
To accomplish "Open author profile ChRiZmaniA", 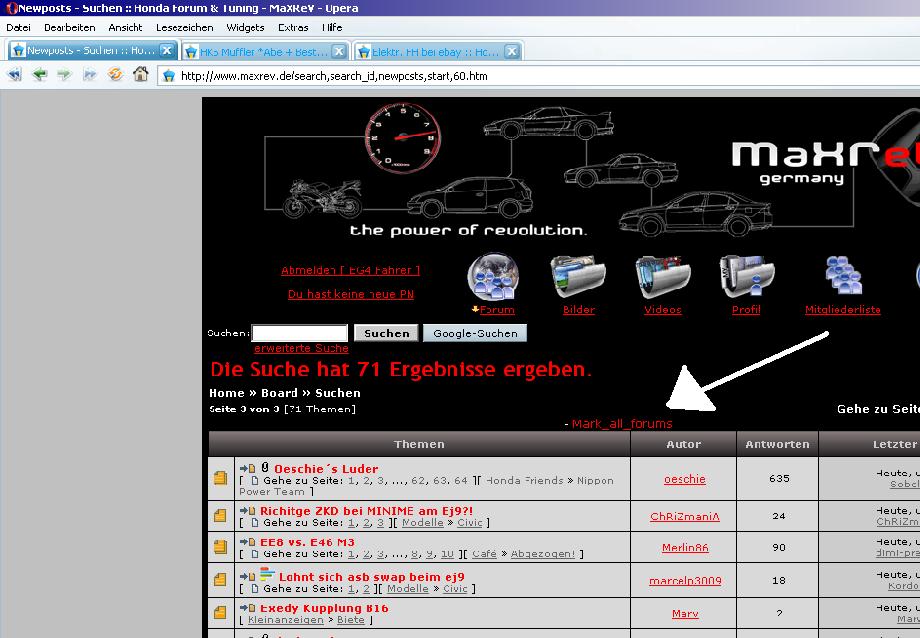I will tap(685, 517).
